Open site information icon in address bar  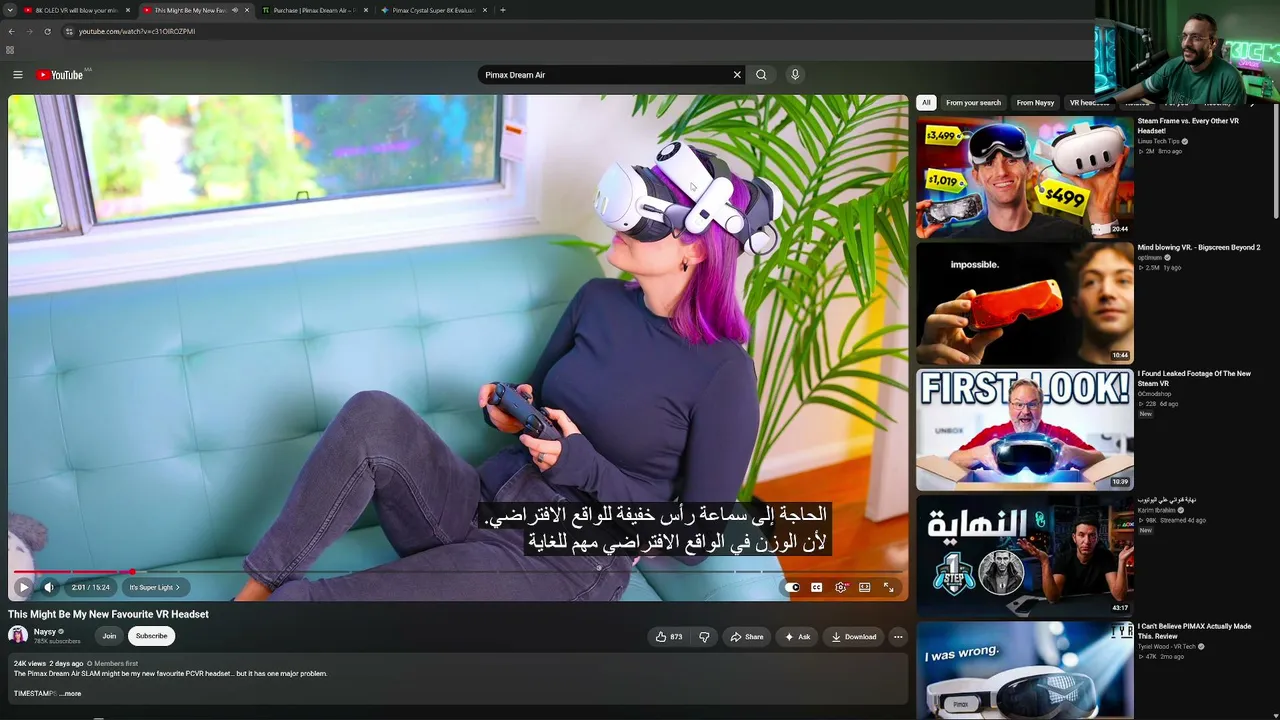coord(69,31)
